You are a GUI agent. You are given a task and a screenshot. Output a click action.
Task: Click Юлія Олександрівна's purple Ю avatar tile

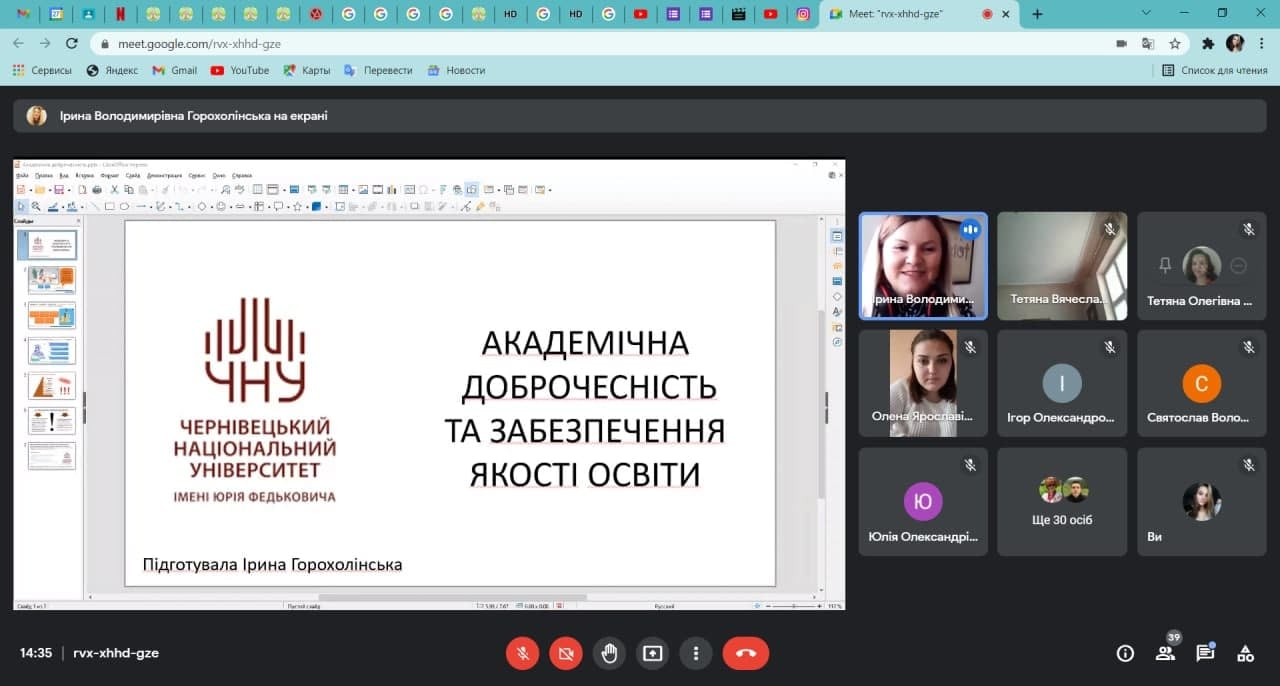click(923, 501)
